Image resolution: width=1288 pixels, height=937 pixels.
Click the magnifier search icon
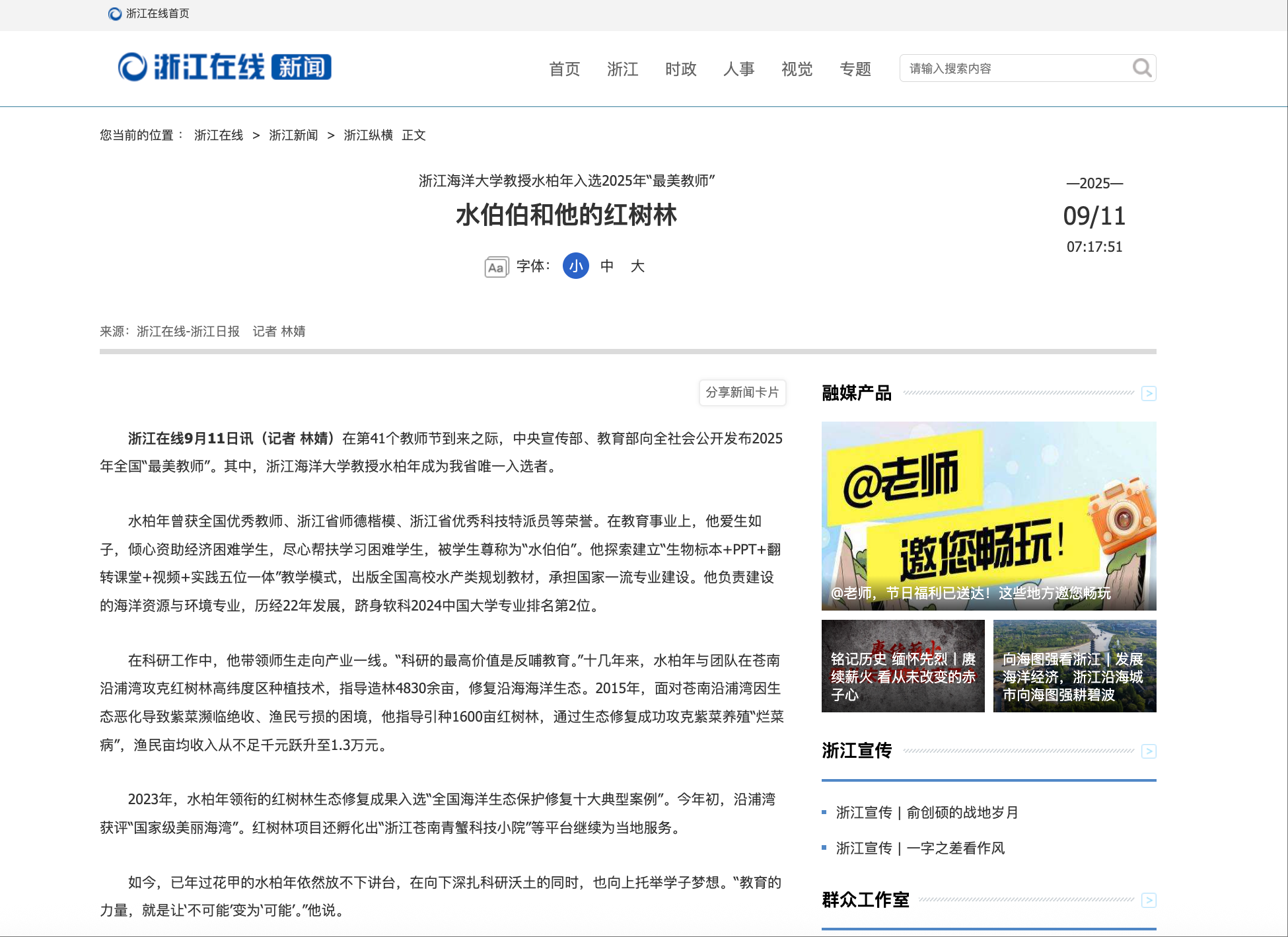[1142, 67]
